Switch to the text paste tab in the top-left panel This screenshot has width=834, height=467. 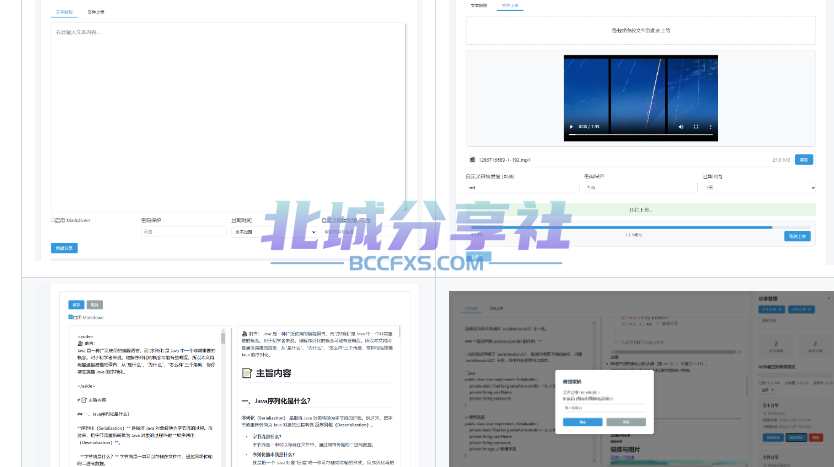click(64, 12)
